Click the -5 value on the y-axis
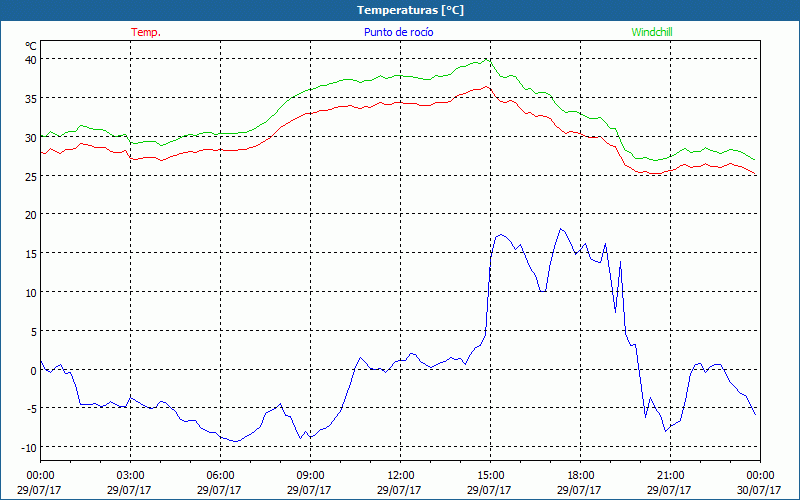Image resolution: width=800 pixels, height=500 pixels. tap(32, 409)
